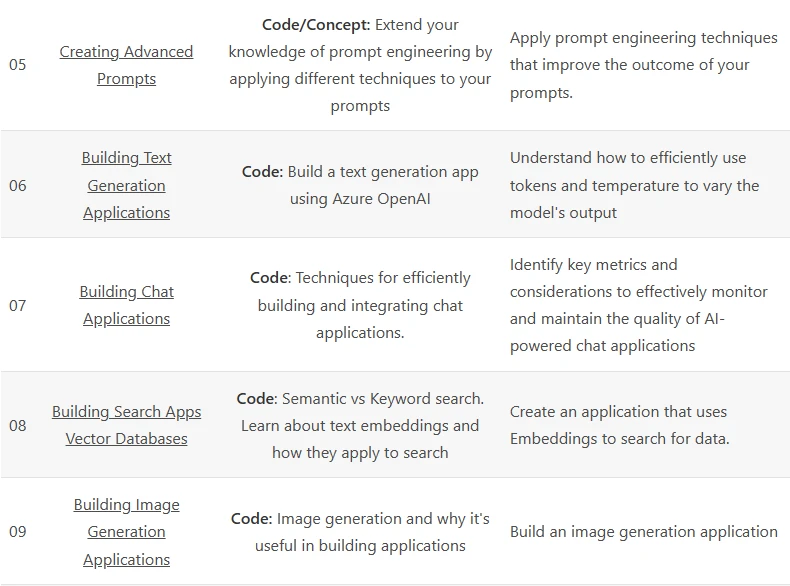This screenshot has height=586, width=790.
Task: Click 'Create an application that uses Embeddings' text
Action: (620, 425)
